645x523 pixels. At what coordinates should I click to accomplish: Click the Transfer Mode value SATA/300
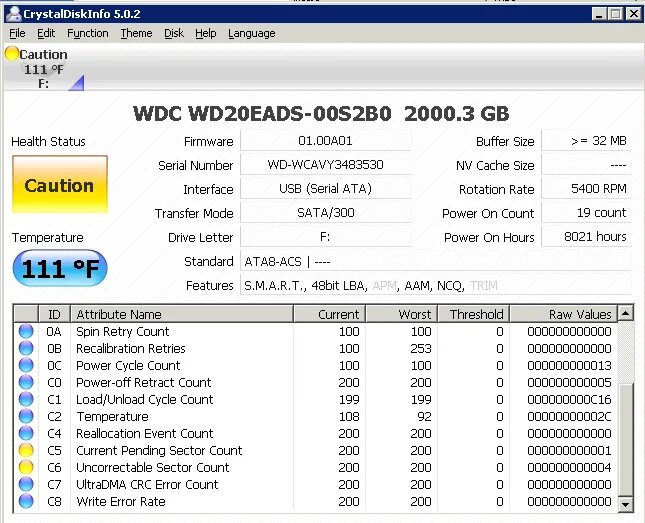(325, 213)
